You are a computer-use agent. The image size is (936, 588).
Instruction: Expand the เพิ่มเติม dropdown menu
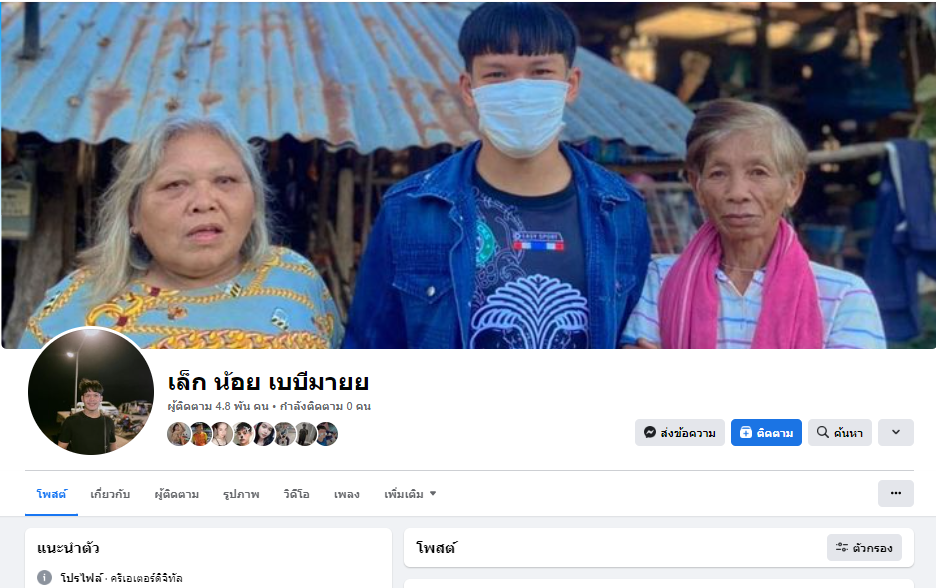[x=410, y=494]
